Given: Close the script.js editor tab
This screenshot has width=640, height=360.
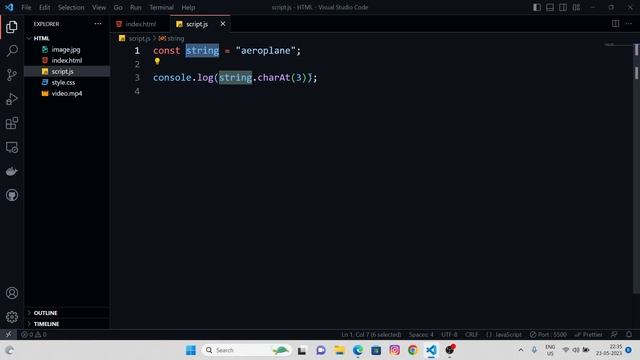Looking at the screenshot, I should (x=223, y=24).
